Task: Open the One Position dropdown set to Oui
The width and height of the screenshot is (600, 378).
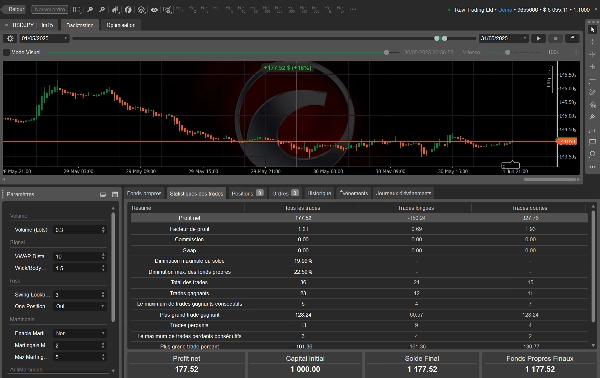Action: coord(80,306)
